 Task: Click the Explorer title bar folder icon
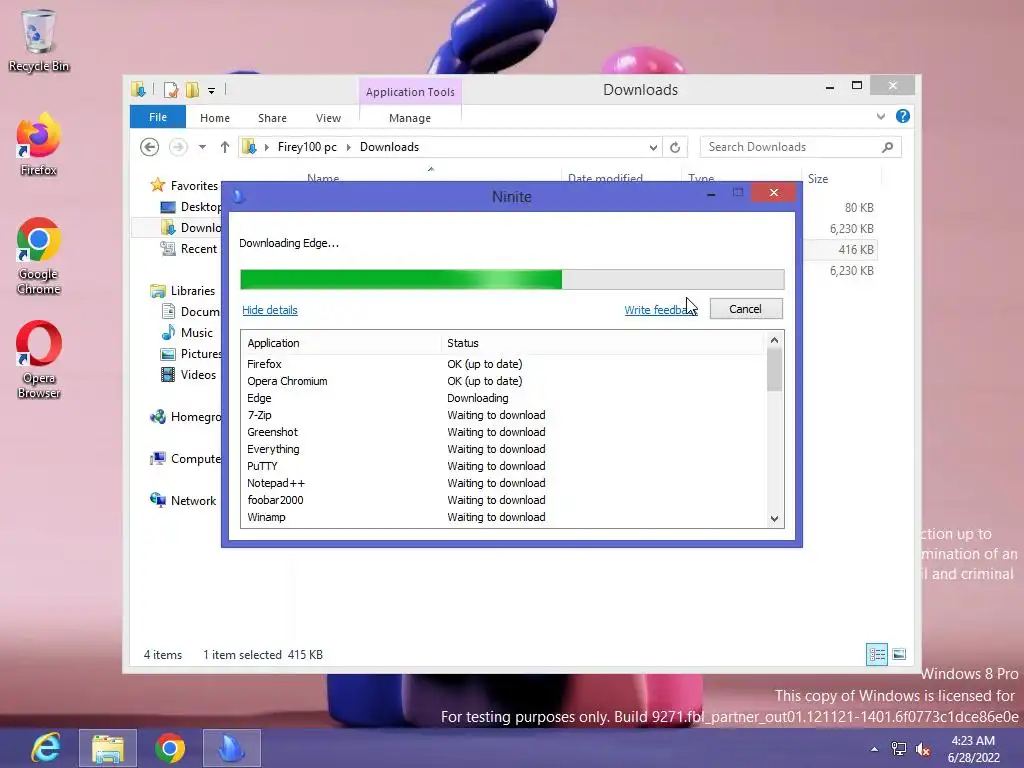coord(138,89)
